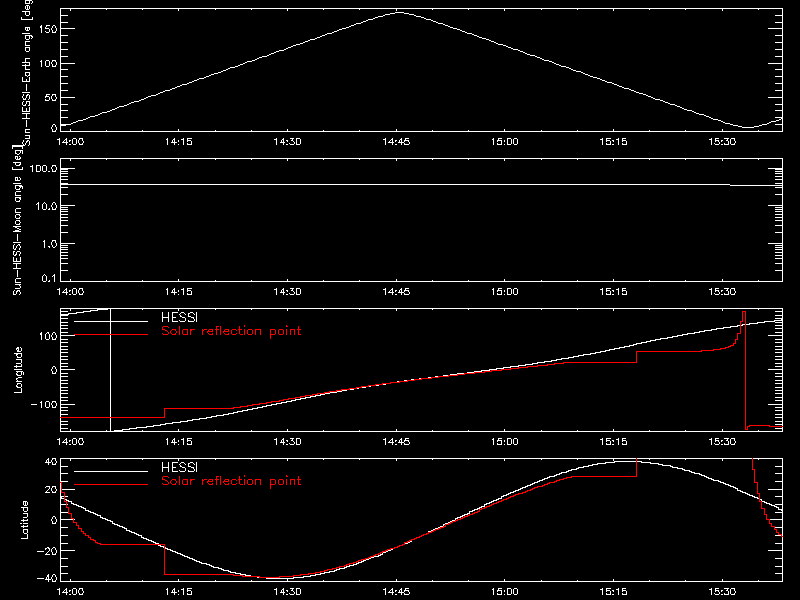Select HESSI legend label in Latitude plot
Viewport: 800px width, 600px height.
point(179,467)
